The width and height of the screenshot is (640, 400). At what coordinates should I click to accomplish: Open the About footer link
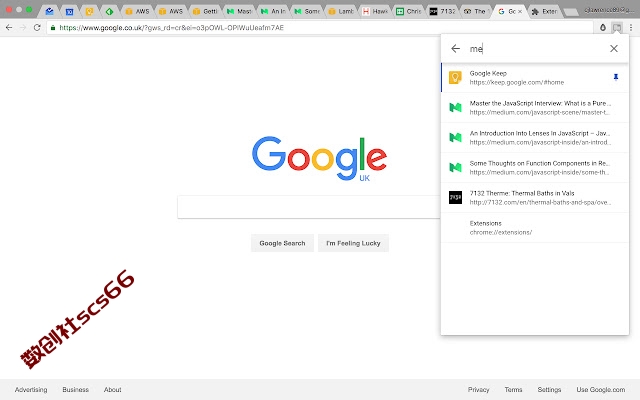click(x=112, y=389)
